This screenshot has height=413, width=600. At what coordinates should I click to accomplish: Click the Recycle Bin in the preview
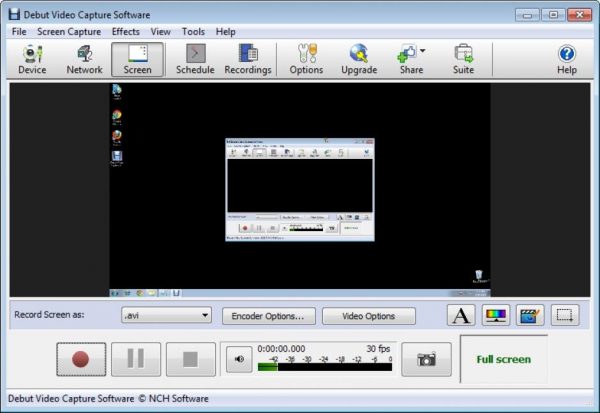(479, 276)
